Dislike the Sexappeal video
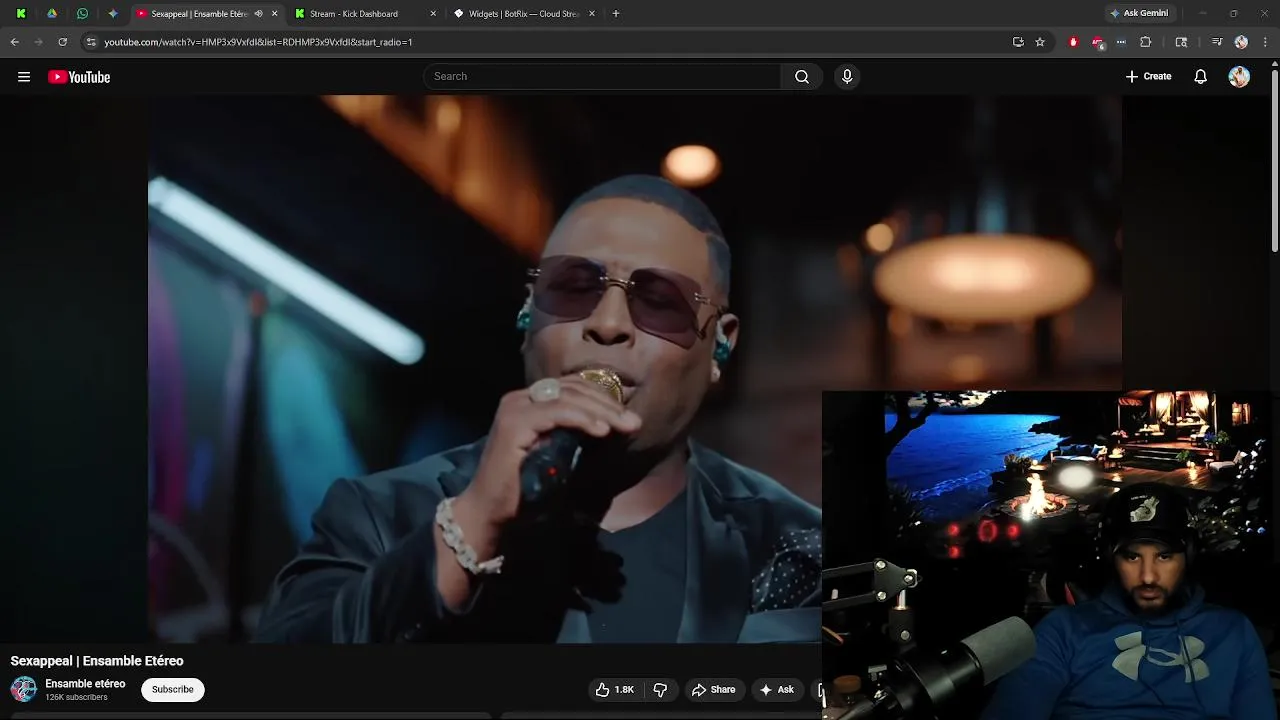This screenshot has width=1280, height=720. [x=660, y=690]
